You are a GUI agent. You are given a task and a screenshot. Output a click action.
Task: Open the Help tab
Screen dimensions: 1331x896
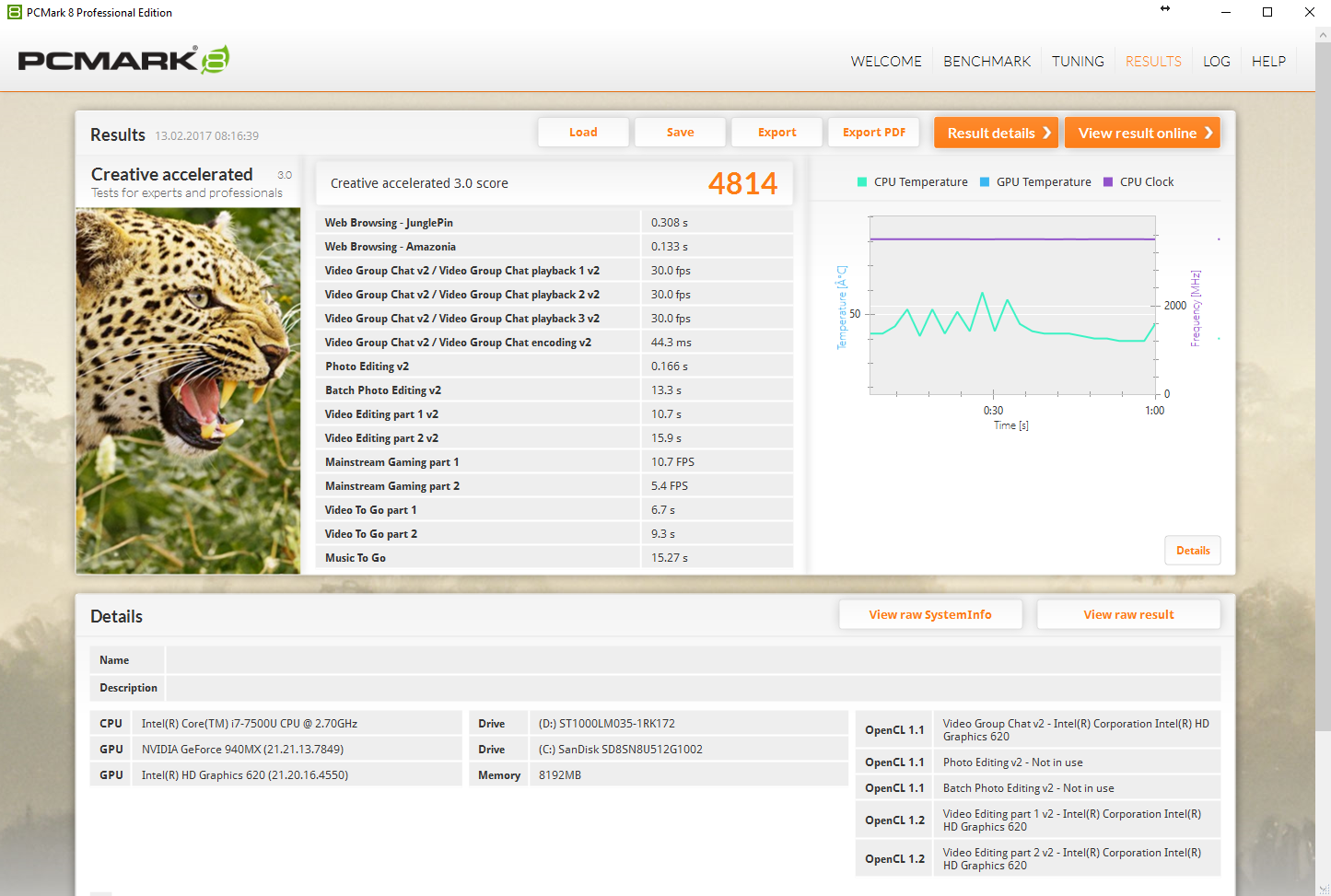1268,62
